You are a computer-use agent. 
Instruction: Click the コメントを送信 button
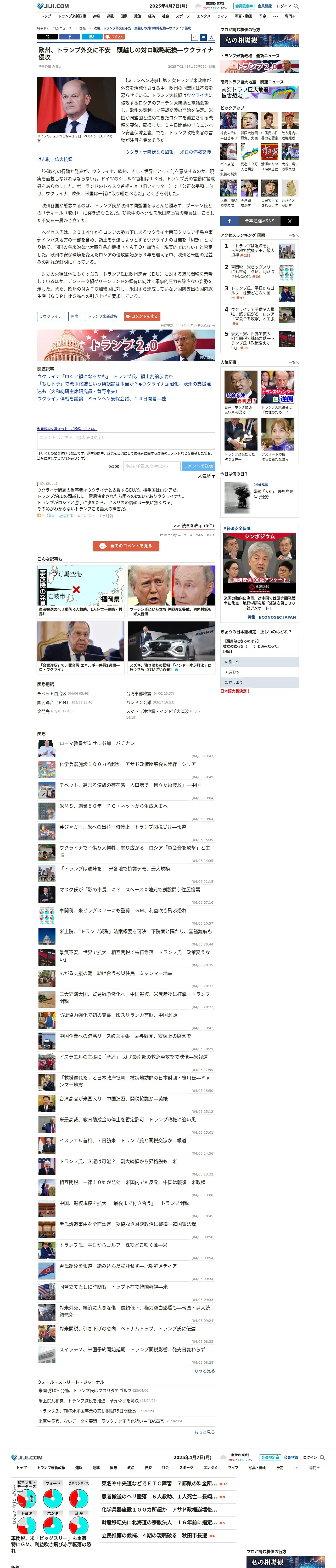198,466
